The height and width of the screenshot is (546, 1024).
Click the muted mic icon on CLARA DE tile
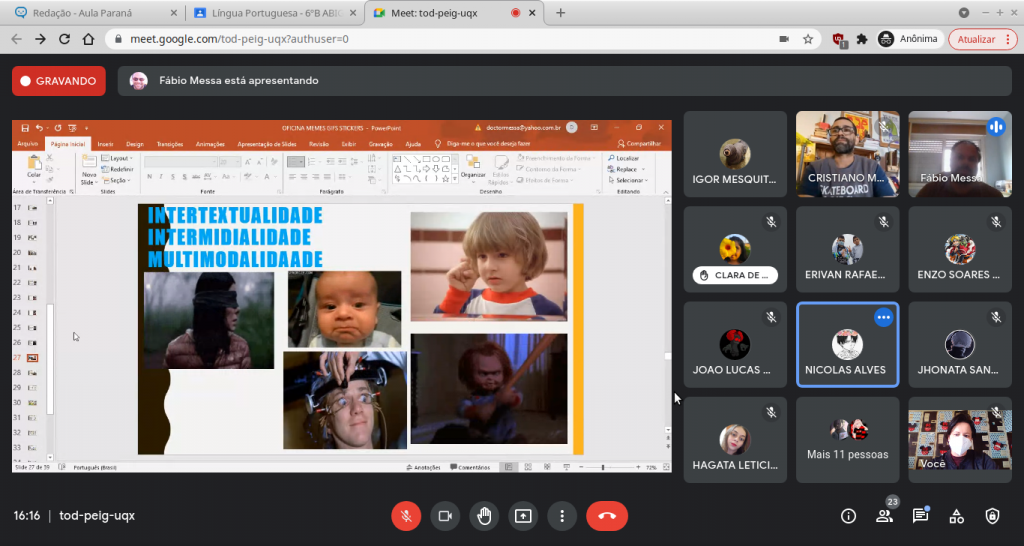coord(771,222)
